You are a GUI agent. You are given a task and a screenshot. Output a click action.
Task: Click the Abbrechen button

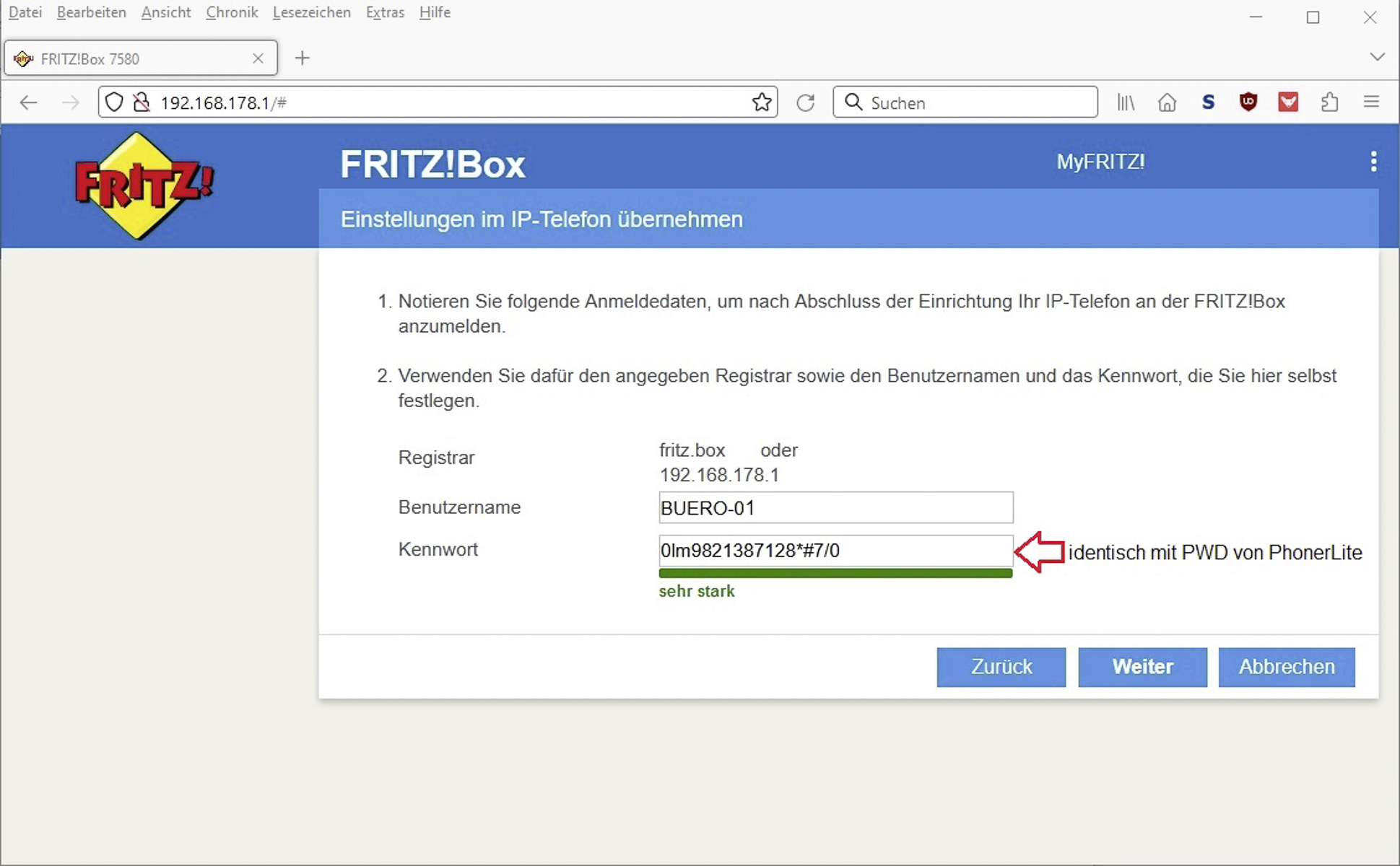[x=1287, y=667]
